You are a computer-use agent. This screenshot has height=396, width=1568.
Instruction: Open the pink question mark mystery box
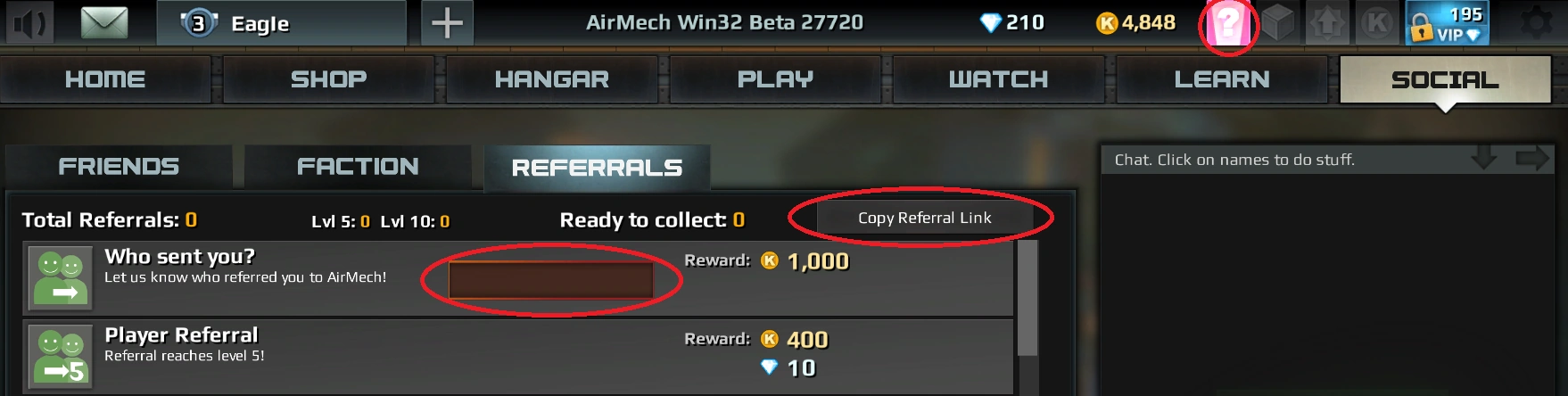pyautogui.click(x=1228, y=25)
